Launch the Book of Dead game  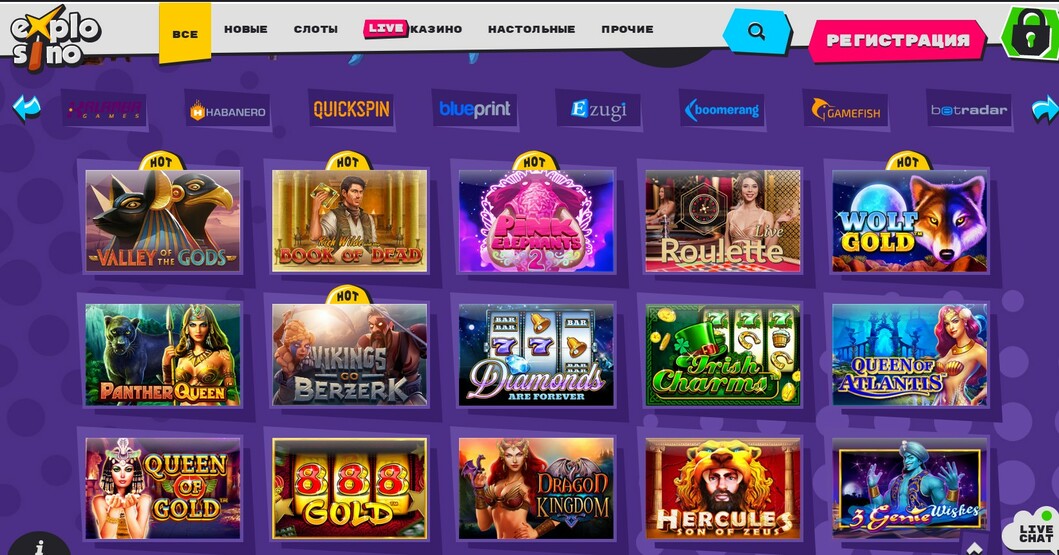click(349, 221)
